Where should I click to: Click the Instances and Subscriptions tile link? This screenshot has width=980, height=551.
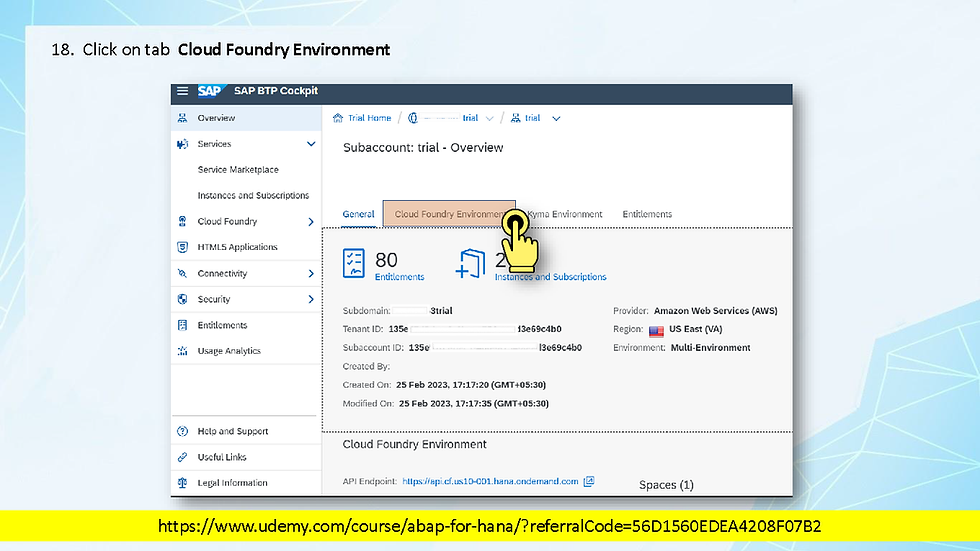pos(551,277)
